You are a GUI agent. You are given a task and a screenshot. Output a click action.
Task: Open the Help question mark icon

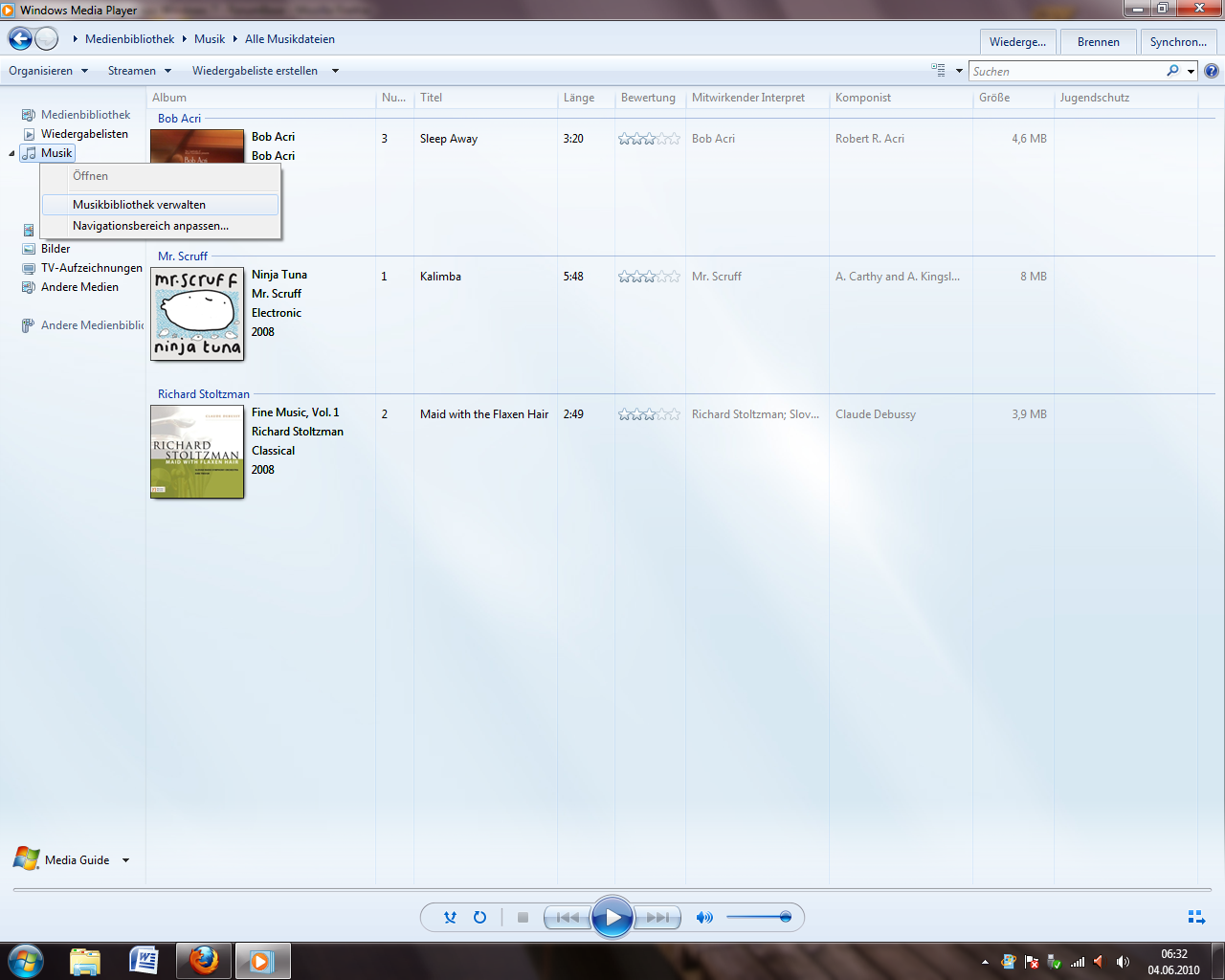(x=1212, y=71)
